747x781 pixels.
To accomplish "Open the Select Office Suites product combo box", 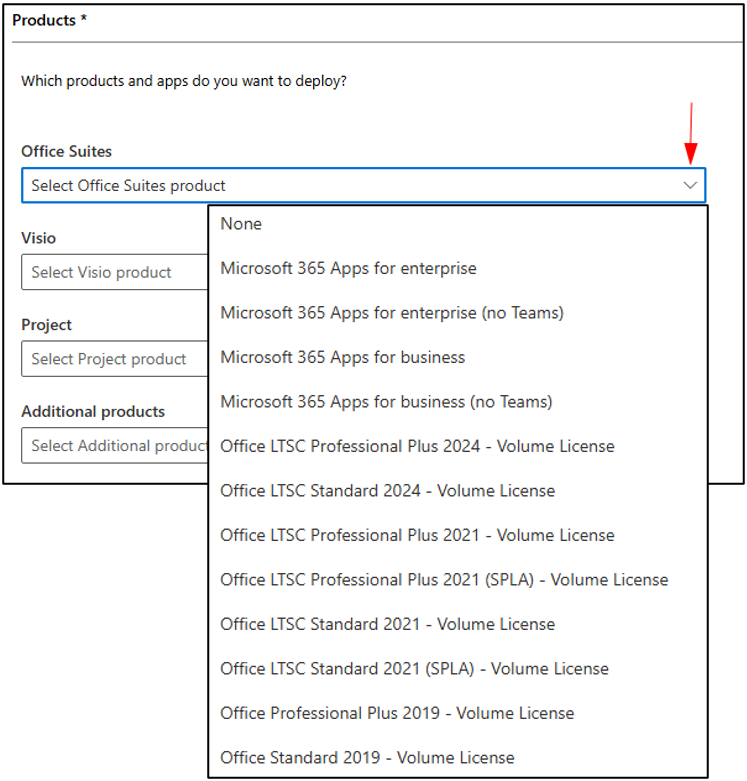I will click(x=364, y=185).
